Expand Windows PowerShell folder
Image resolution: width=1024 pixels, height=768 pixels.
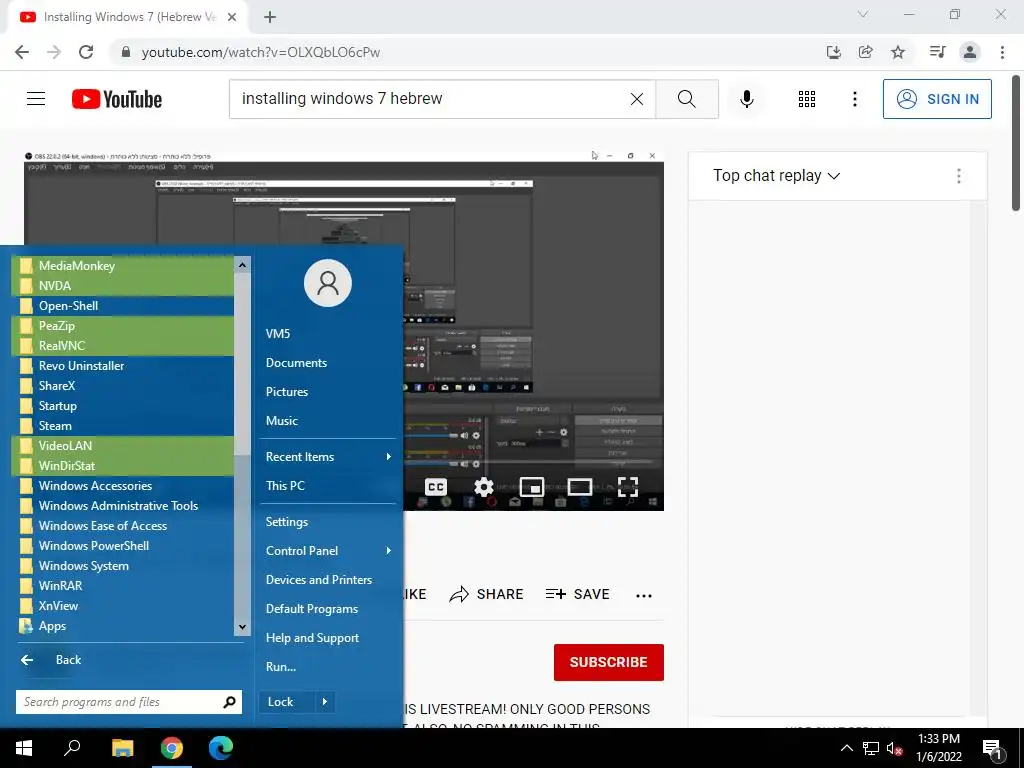pos(123,546)
